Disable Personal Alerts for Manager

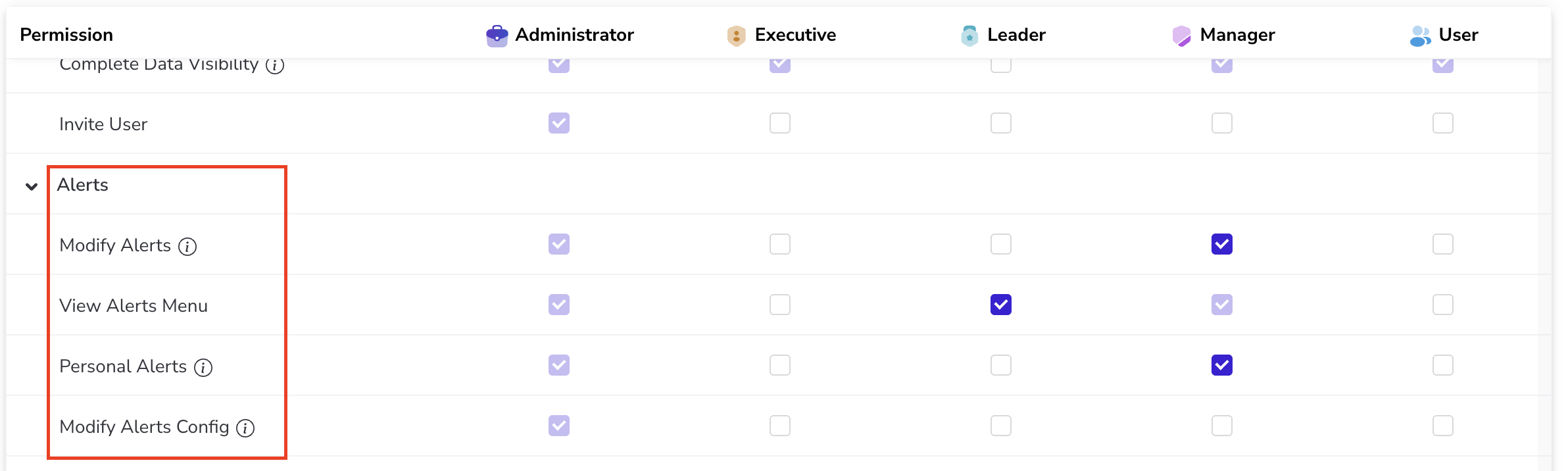1221,366
